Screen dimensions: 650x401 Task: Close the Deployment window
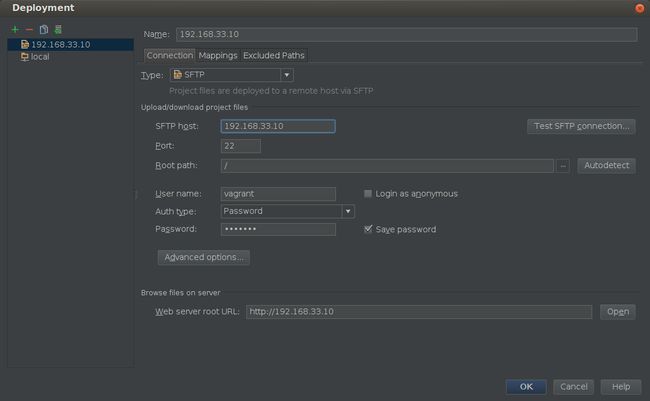pyautogui.click(x=640, y=8)
